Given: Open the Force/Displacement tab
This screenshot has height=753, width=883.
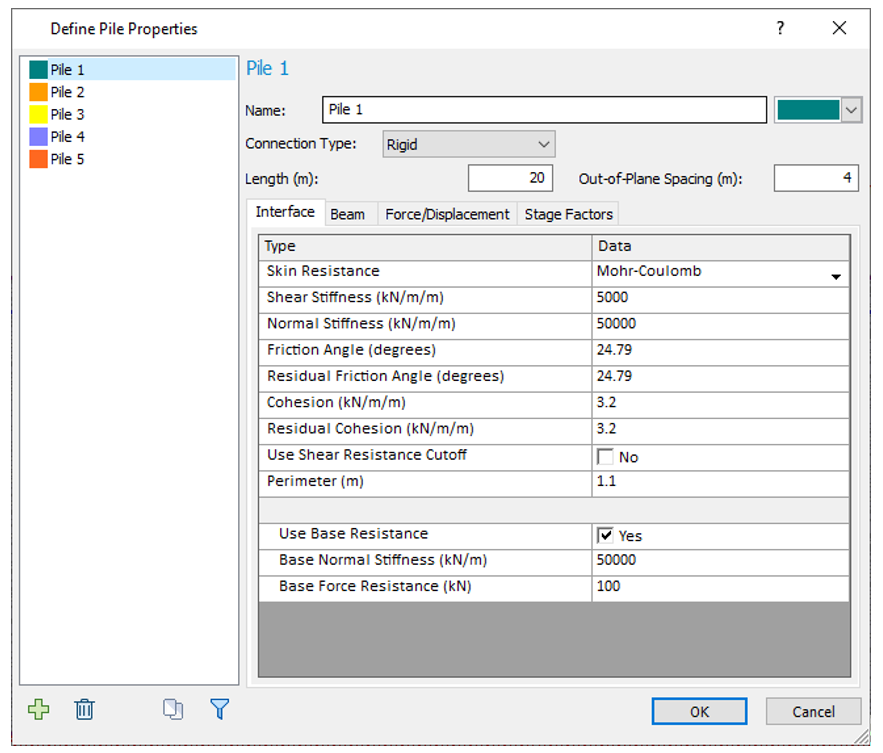Looking at the screenshot, I should 447,215.
